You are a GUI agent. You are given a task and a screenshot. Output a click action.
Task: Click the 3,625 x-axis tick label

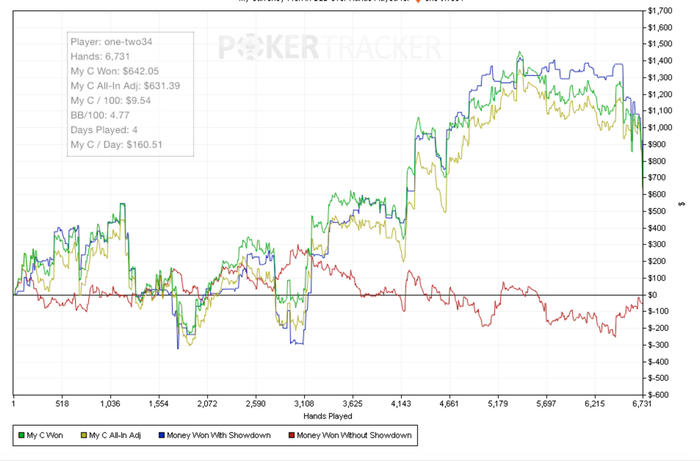(x=352, y=404)
